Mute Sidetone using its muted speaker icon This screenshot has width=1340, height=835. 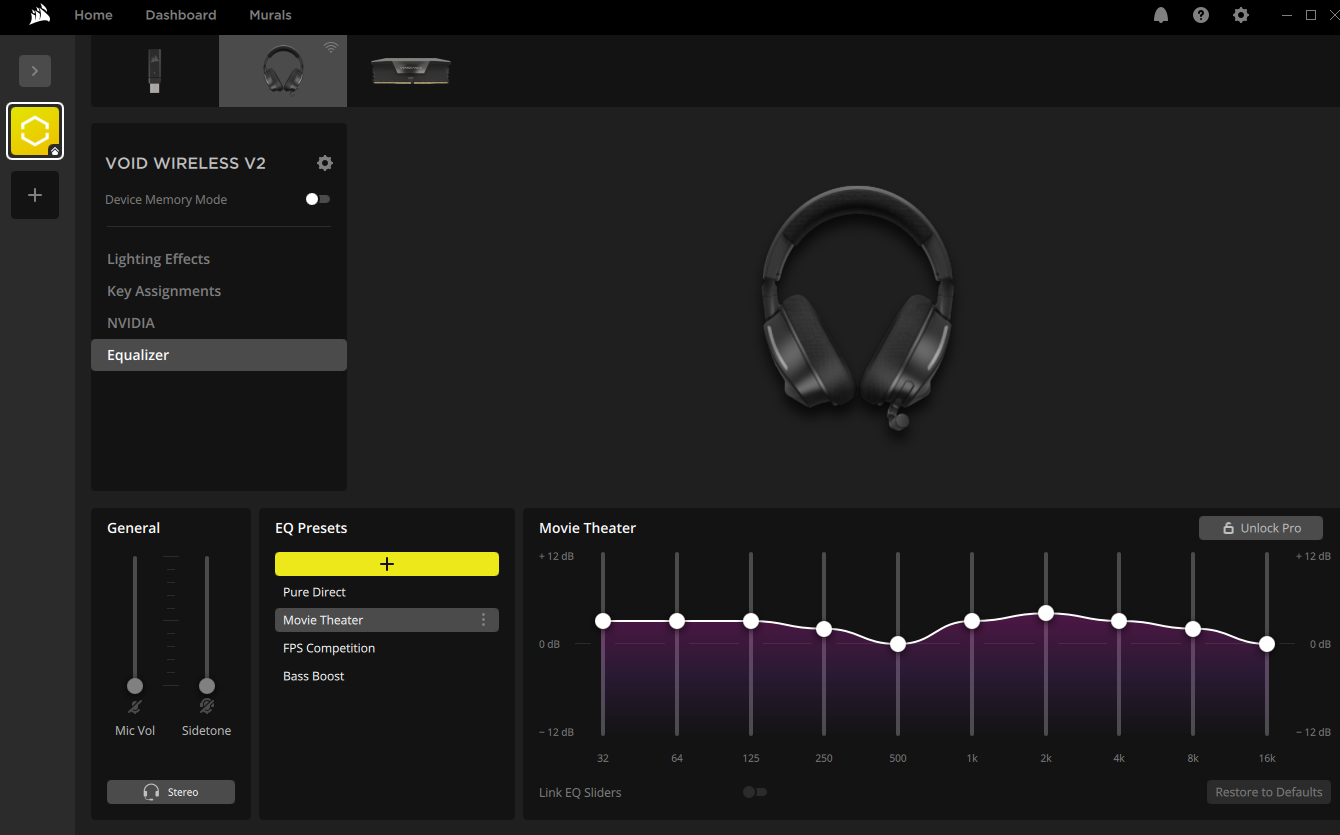[206, 705]
